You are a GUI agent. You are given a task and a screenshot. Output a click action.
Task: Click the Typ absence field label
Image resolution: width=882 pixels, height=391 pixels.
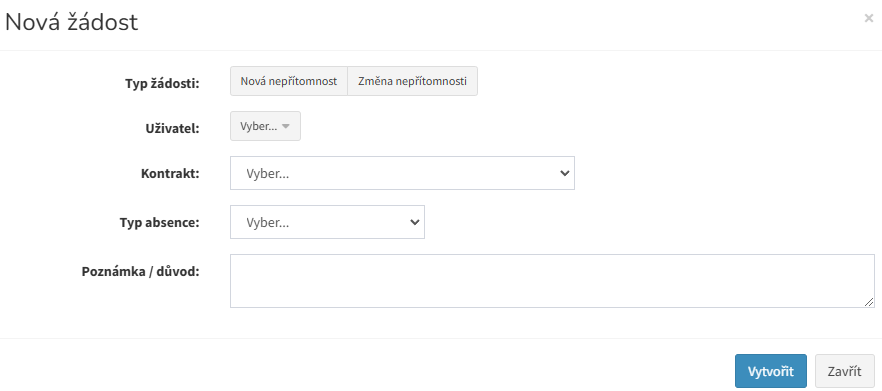click(x=160, y=222)
